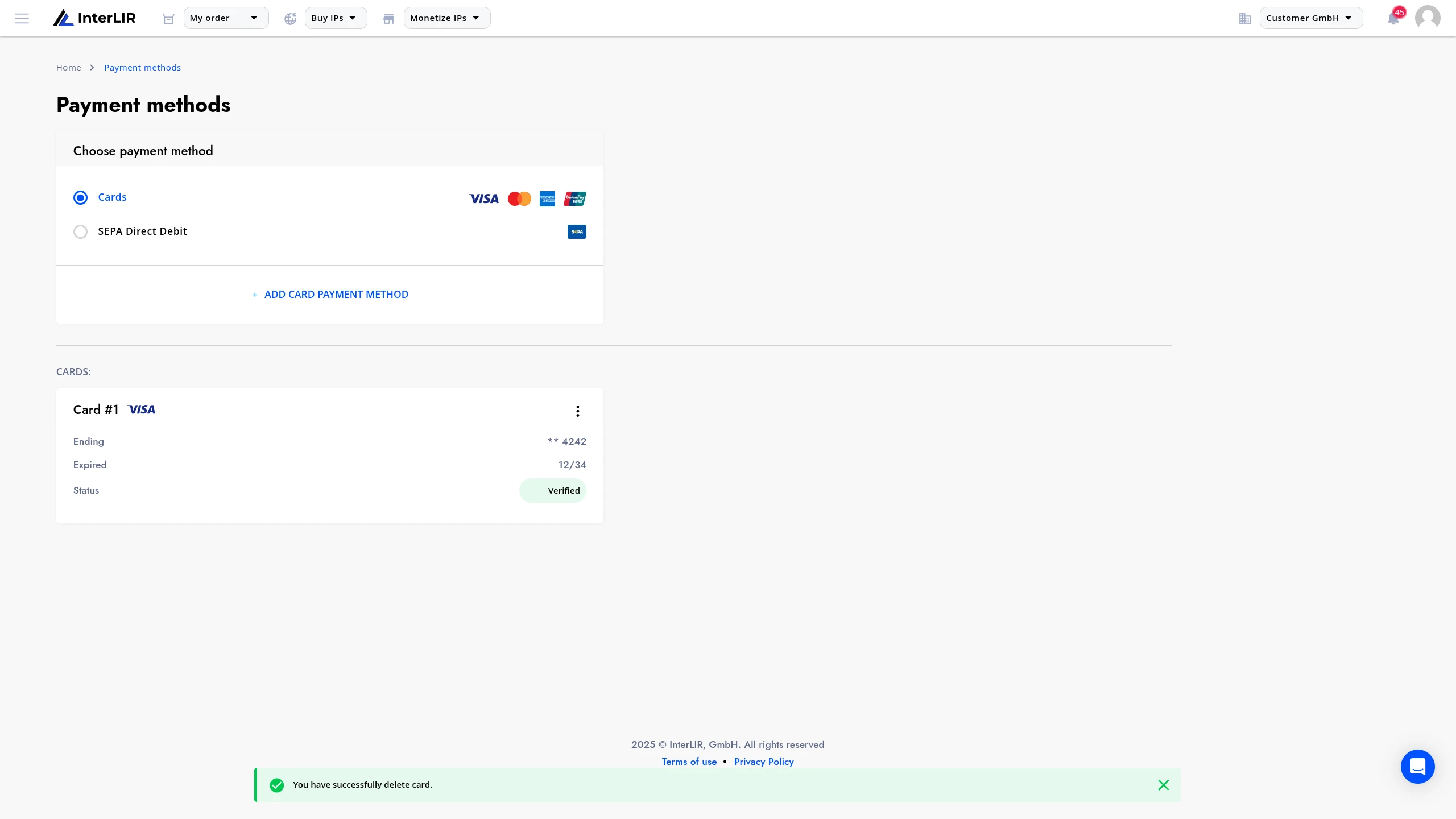Open the live chat widget

(x=1418, y=767)
